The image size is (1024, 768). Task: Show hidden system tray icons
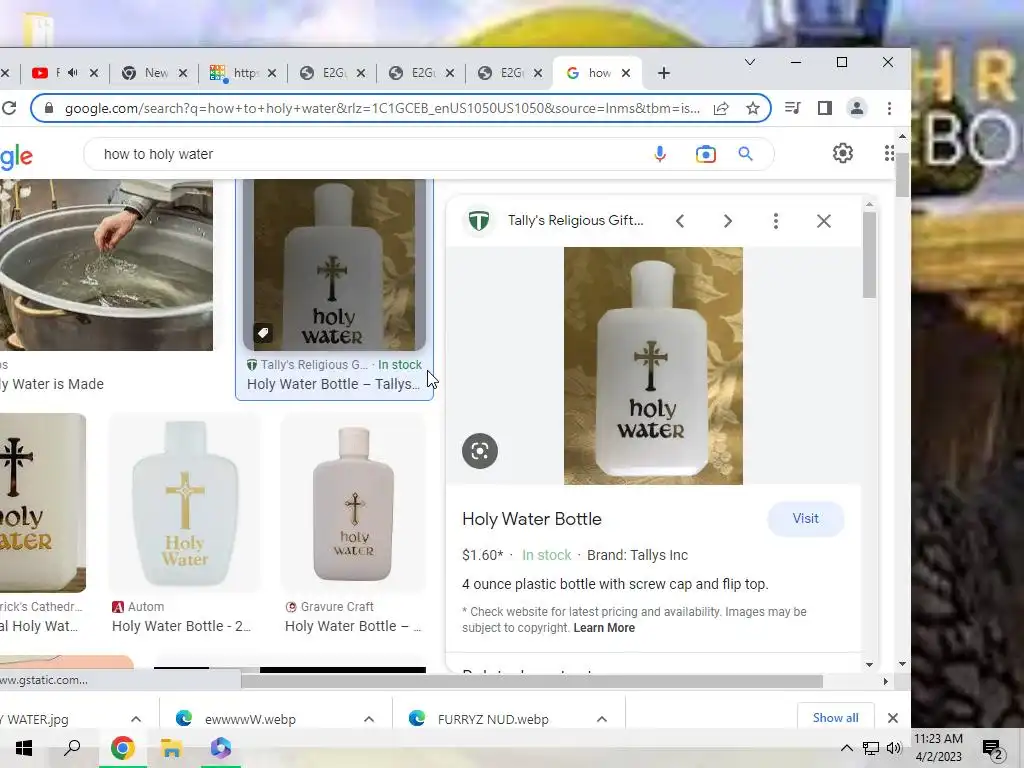(846, 748)
